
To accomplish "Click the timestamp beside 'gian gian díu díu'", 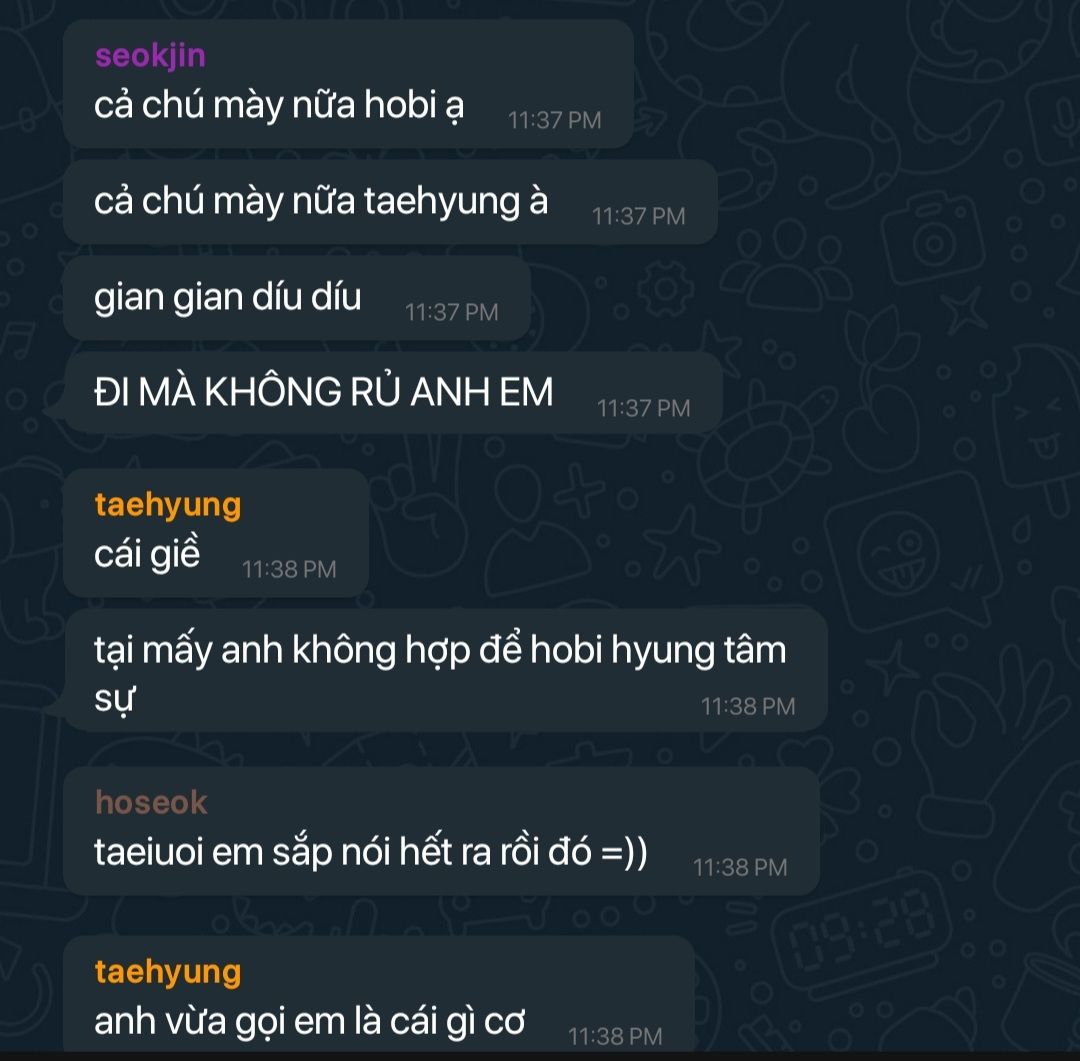I will coord(451,312).
